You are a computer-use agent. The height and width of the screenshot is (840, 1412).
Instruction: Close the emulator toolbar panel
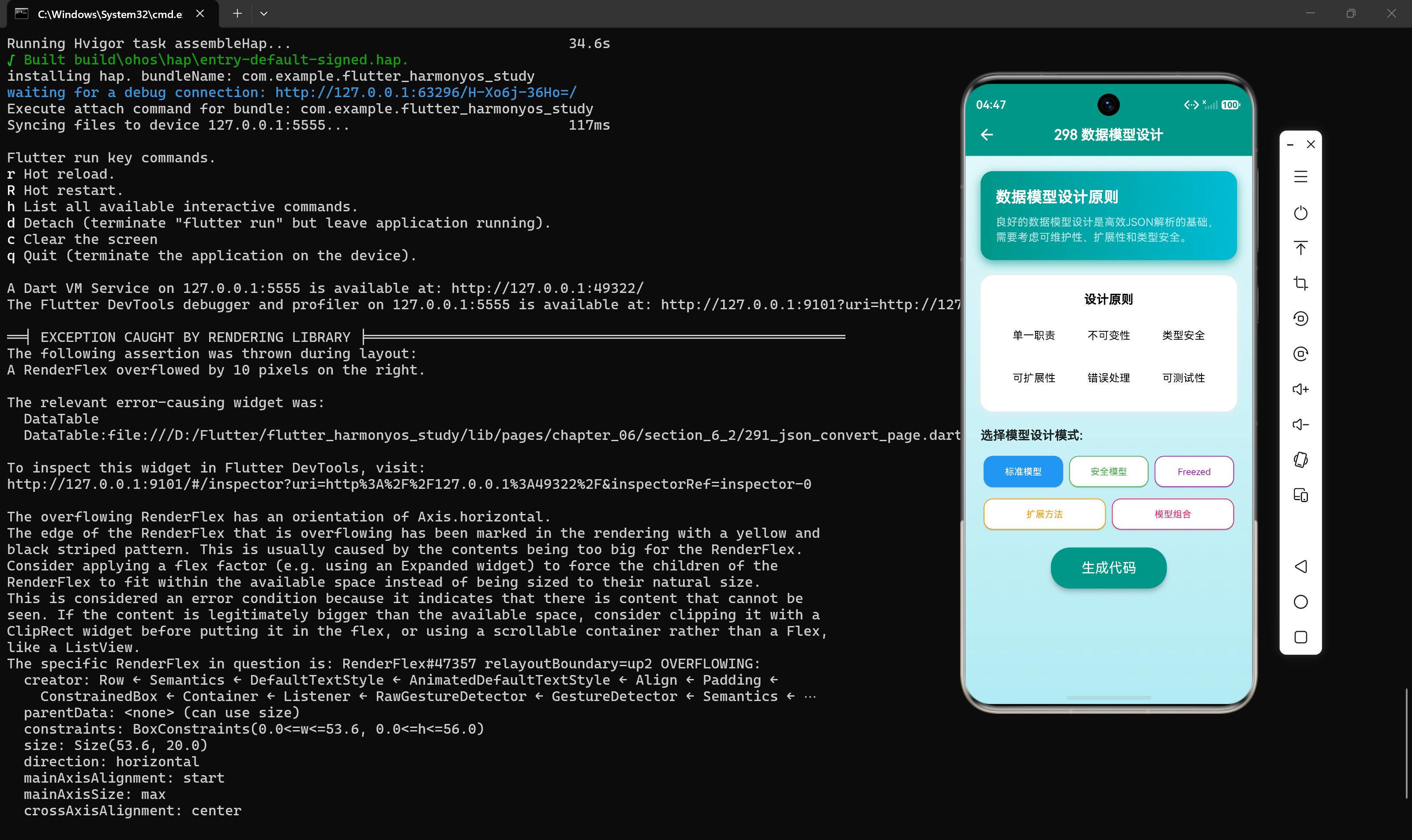click(1311, 144)
